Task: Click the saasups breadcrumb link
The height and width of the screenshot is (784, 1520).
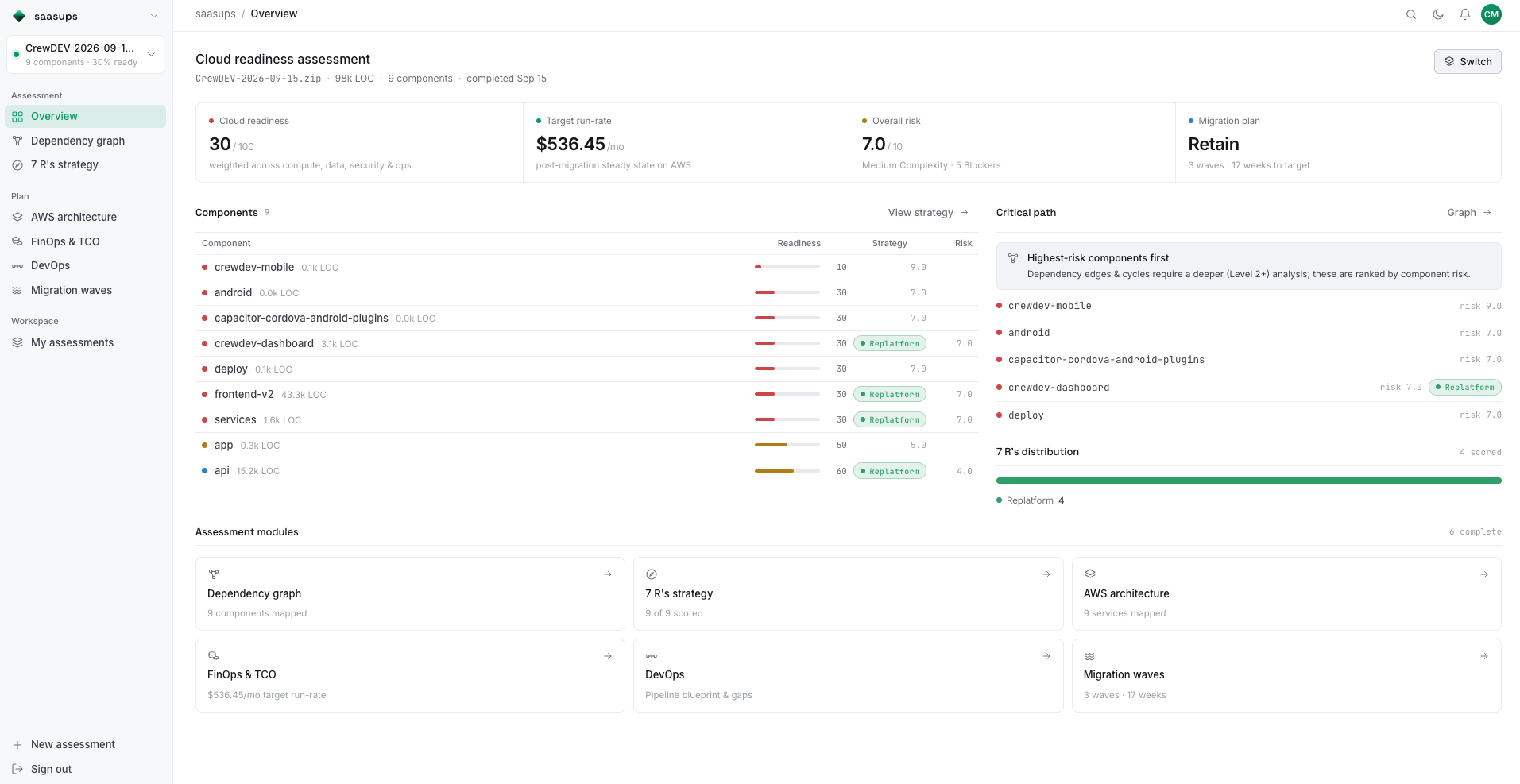Action: point(215,14)
